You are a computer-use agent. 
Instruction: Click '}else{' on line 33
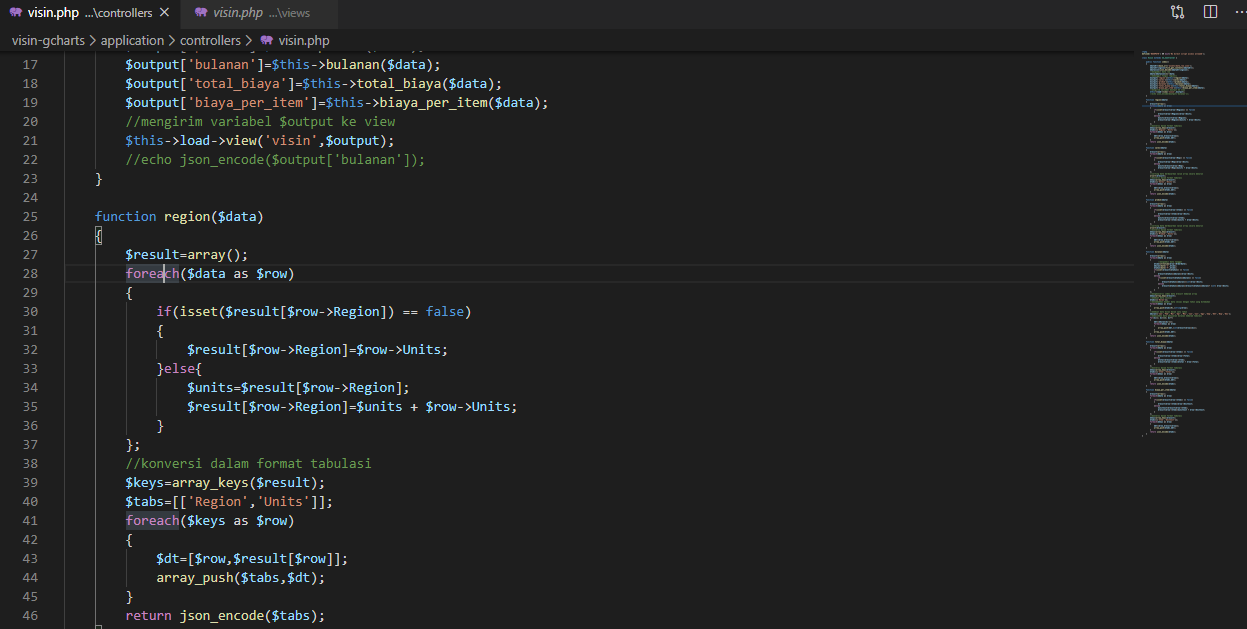pos(179,368)
